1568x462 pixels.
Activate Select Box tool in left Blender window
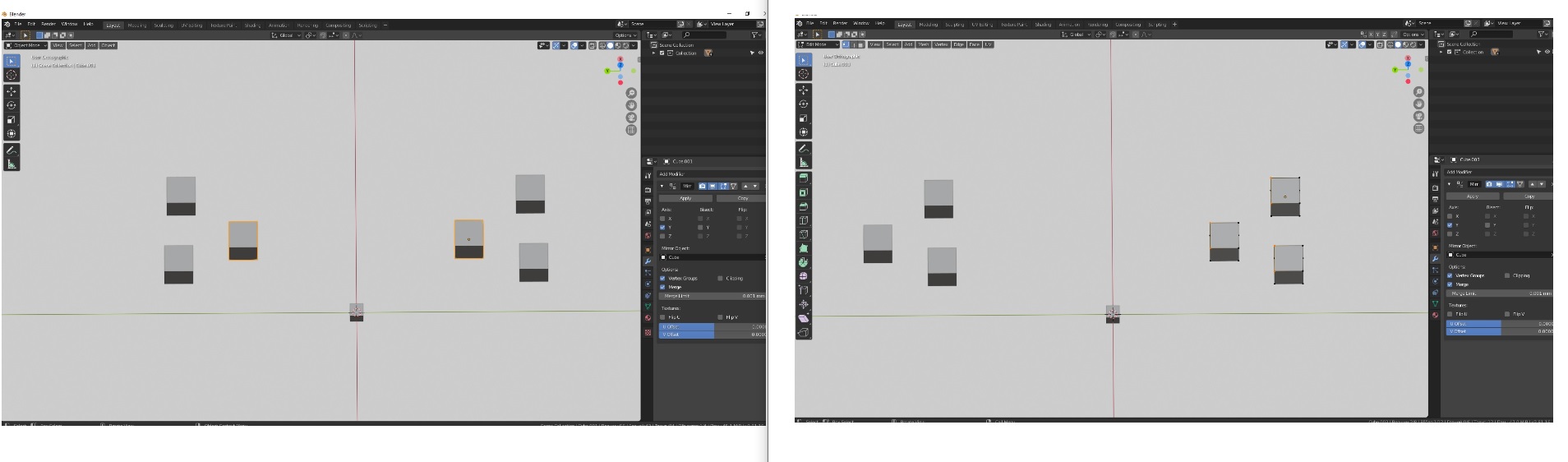tap(12, 61)
